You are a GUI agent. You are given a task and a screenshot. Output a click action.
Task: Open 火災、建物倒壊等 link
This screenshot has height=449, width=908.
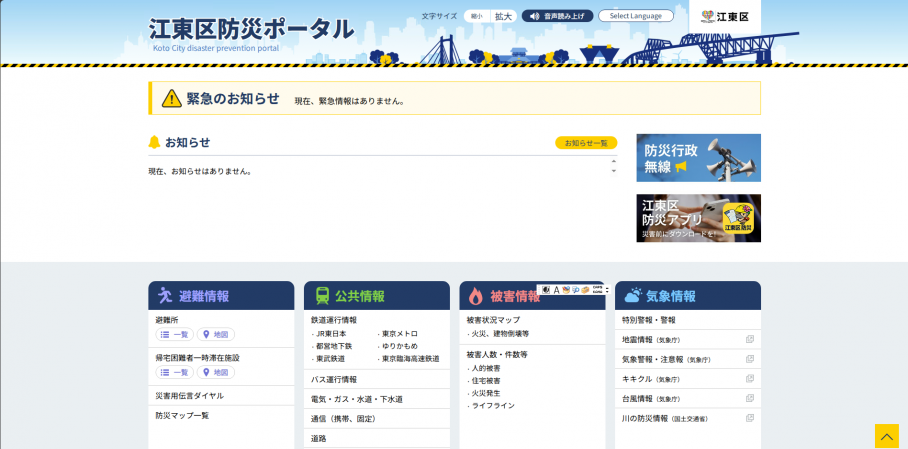pyautogui.click(x=498, y=334)
